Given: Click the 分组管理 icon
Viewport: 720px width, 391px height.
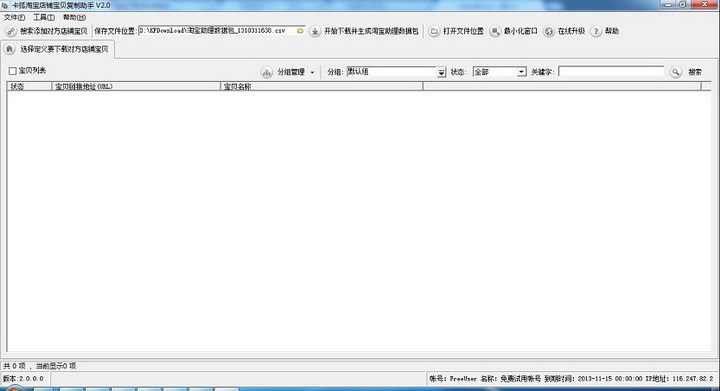Looking at the screenshot, I should tap(267, 72).
